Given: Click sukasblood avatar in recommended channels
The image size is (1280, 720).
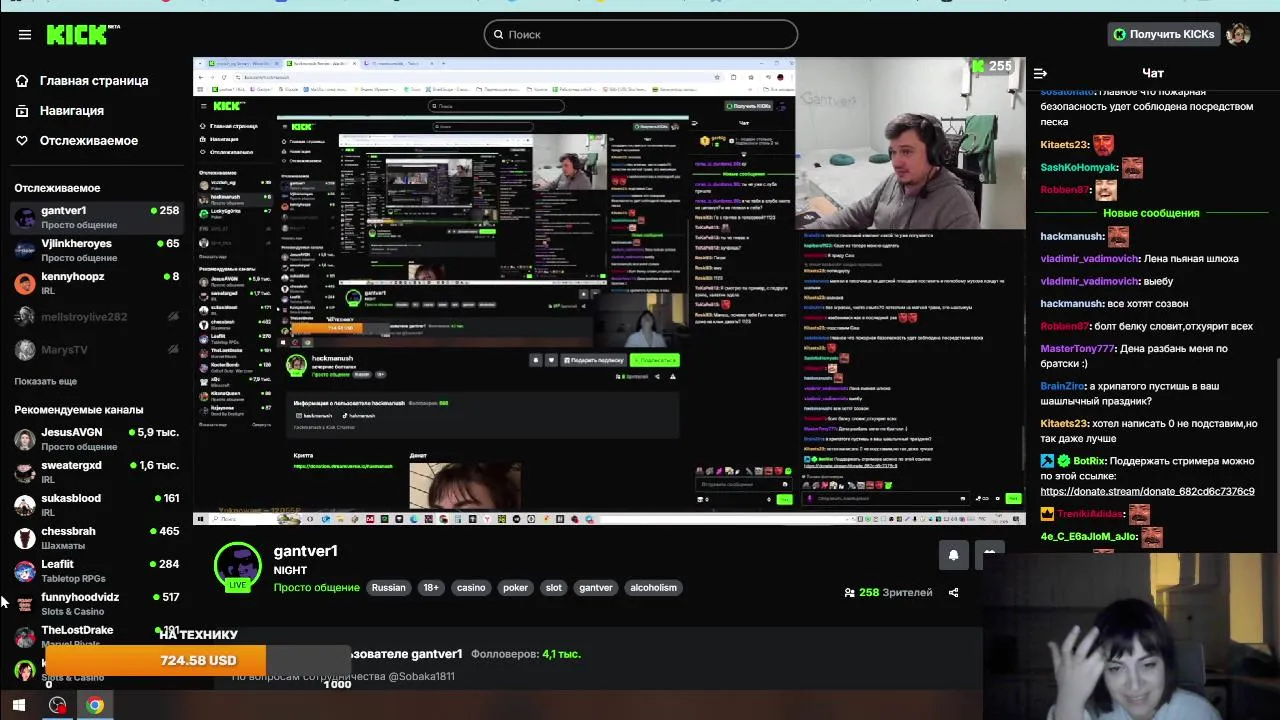Looking at the screenshot, I should click(25, 506).
